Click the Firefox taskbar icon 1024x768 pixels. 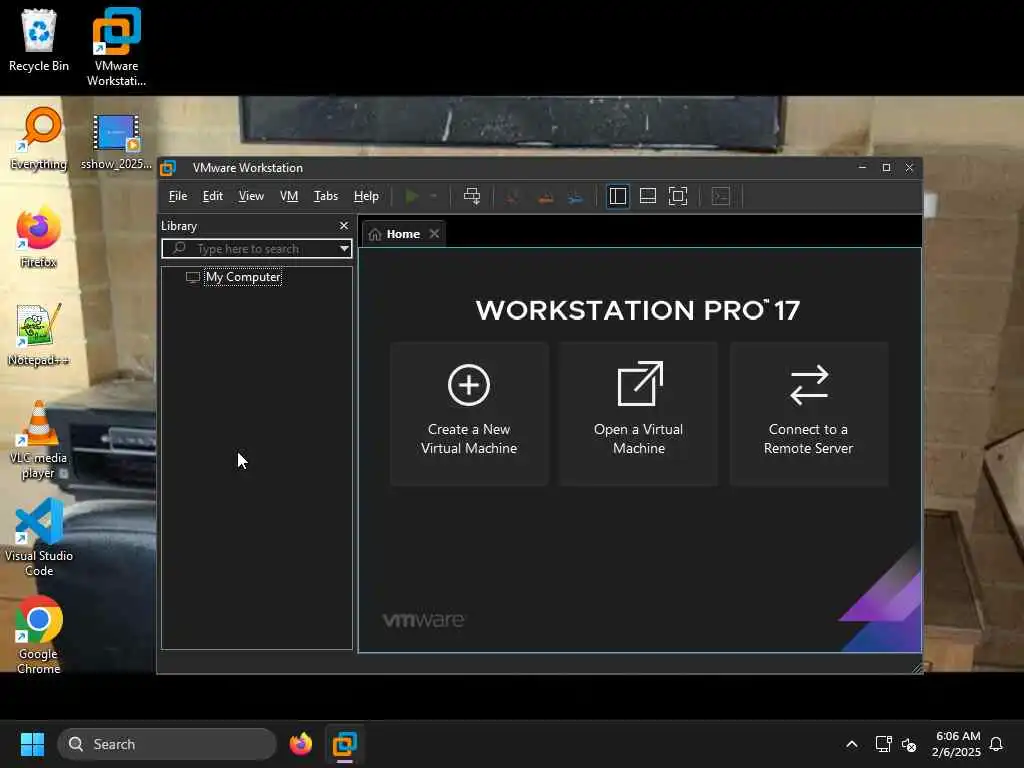click(x=300, y=744)
